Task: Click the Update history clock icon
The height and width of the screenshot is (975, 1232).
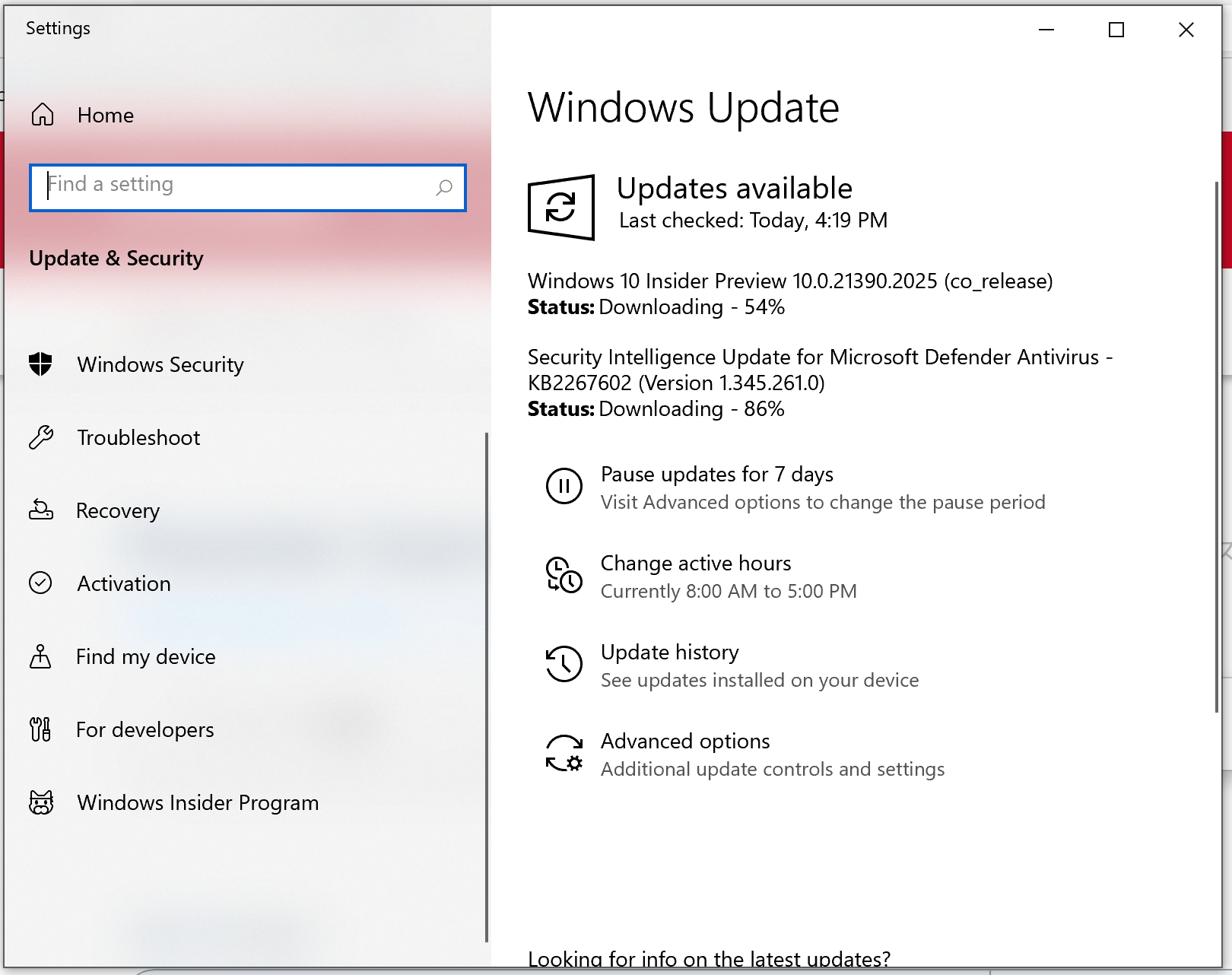Action: [564, 664]
